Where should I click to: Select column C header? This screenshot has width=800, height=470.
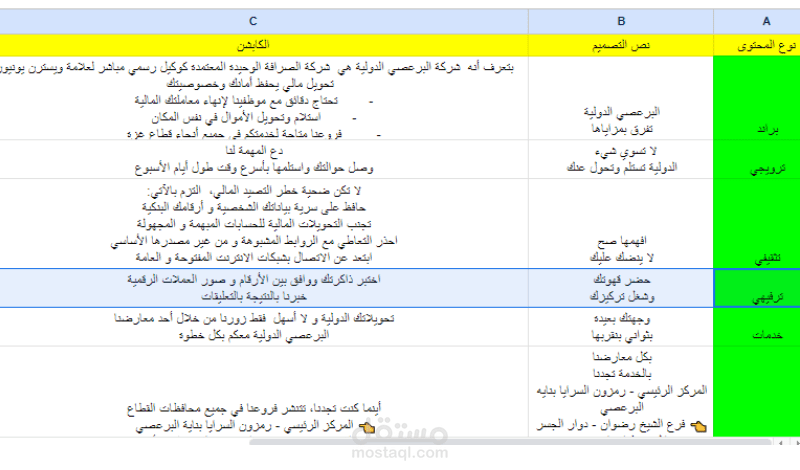(x=264, y=21)
